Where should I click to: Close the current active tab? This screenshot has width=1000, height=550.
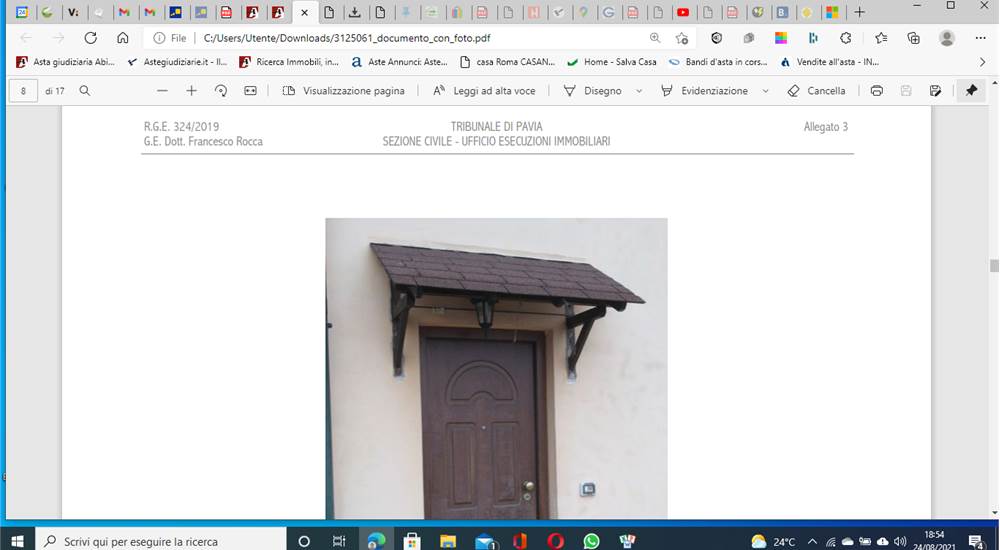click(304, 12)
